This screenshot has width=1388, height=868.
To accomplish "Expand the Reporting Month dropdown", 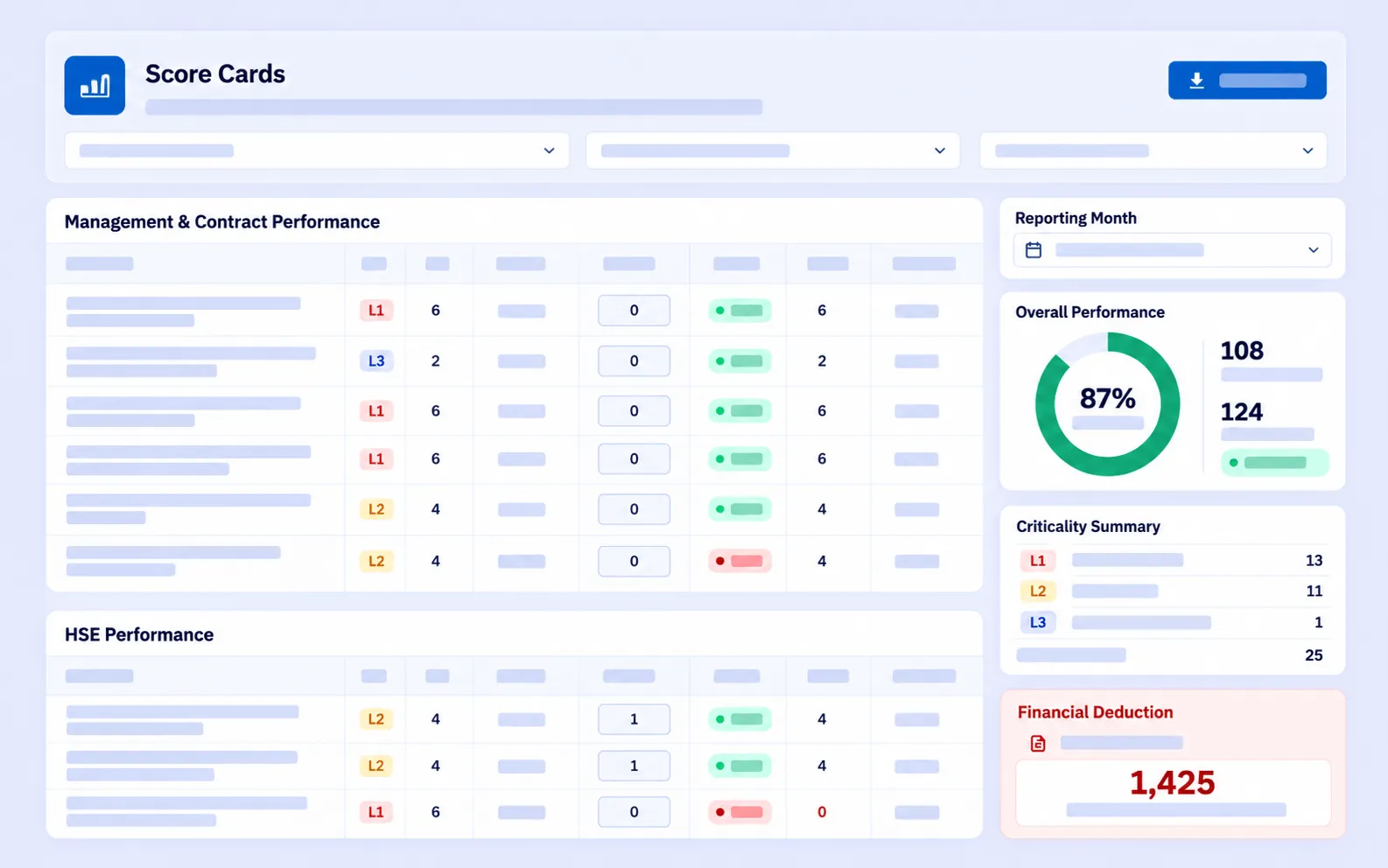I will (1173, 250).
